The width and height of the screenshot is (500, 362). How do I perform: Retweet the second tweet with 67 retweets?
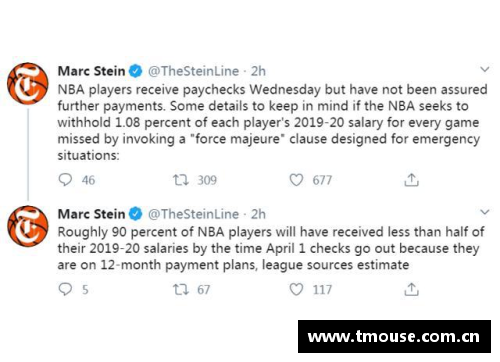click(x=181, y=289)
